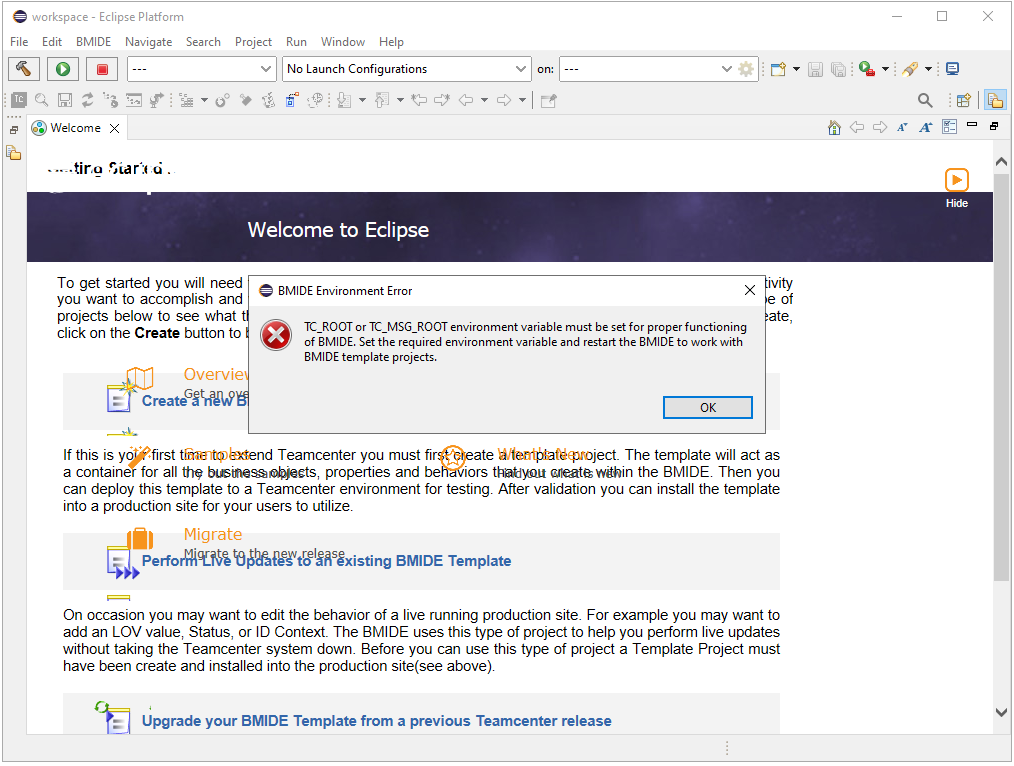The height and width of the screenshot is (766, 1014).
Task: Expand the next annotation dropdown arrow
Action: point(362,100)
